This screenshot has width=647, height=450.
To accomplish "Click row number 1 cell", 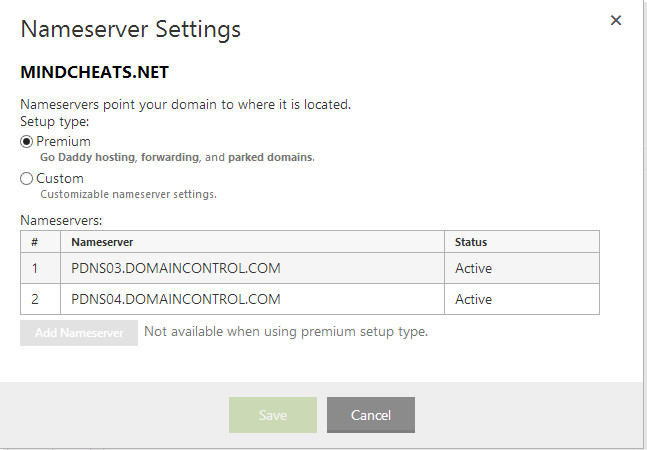I will [40, 268].
